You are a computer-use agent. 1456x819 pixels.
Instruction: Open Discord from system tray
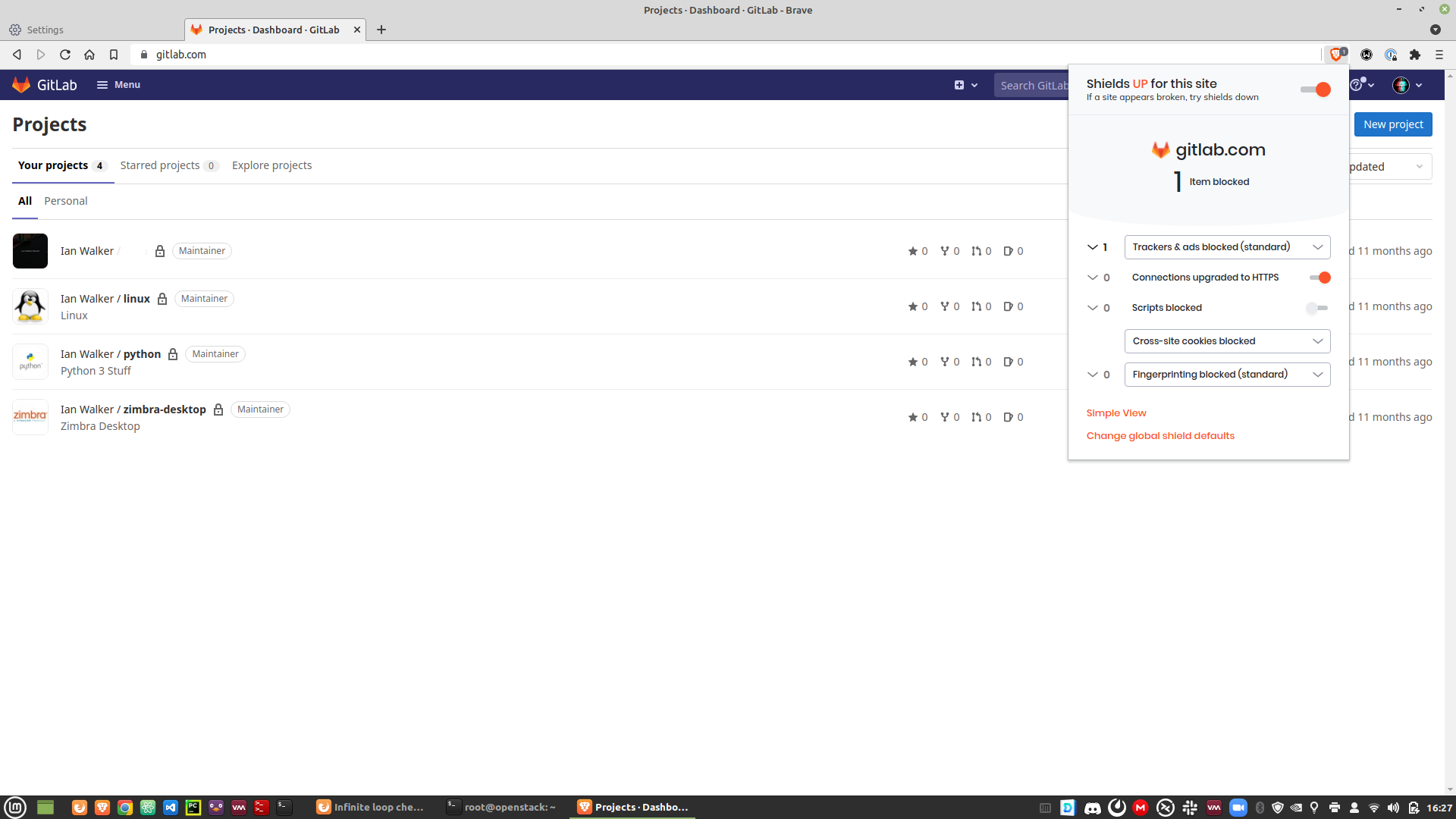[1092, 808]
